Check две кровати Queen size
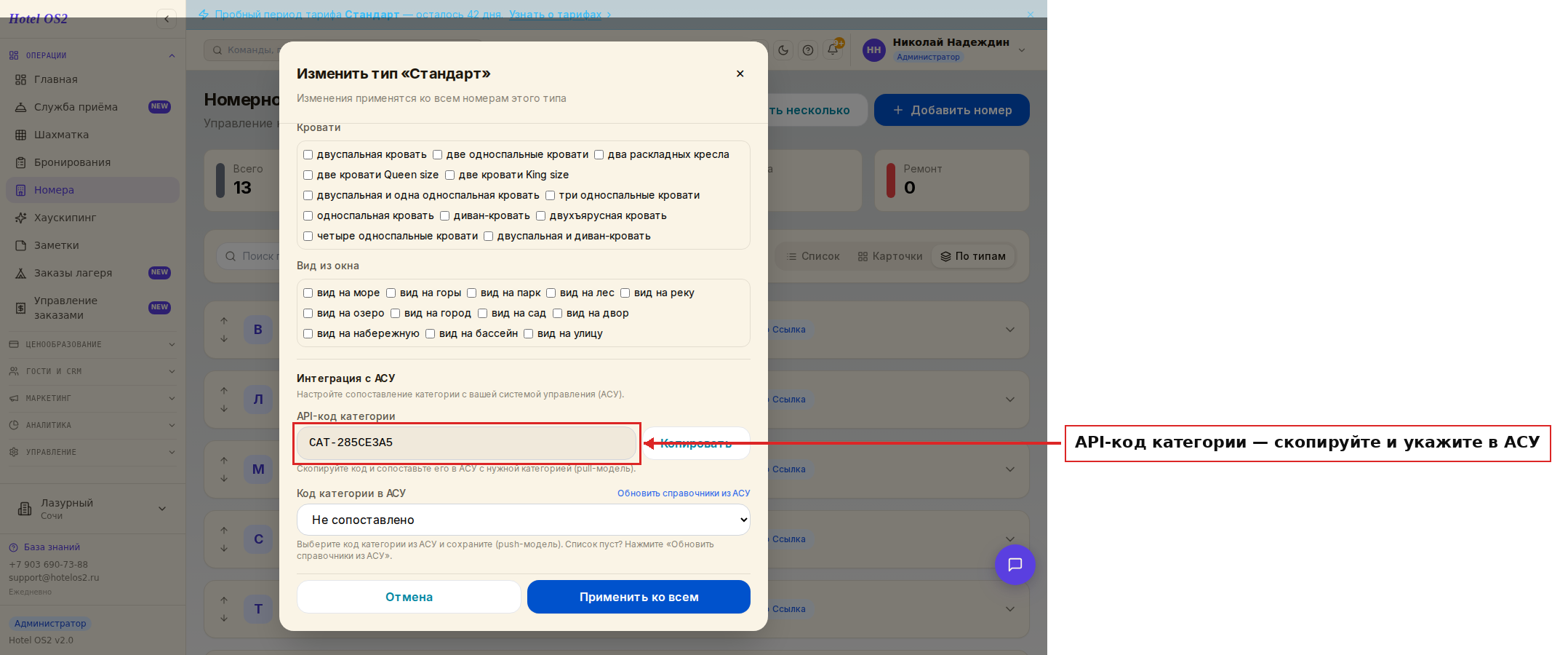The height and width of the screenshot is (655, 1568). point(308,175)
